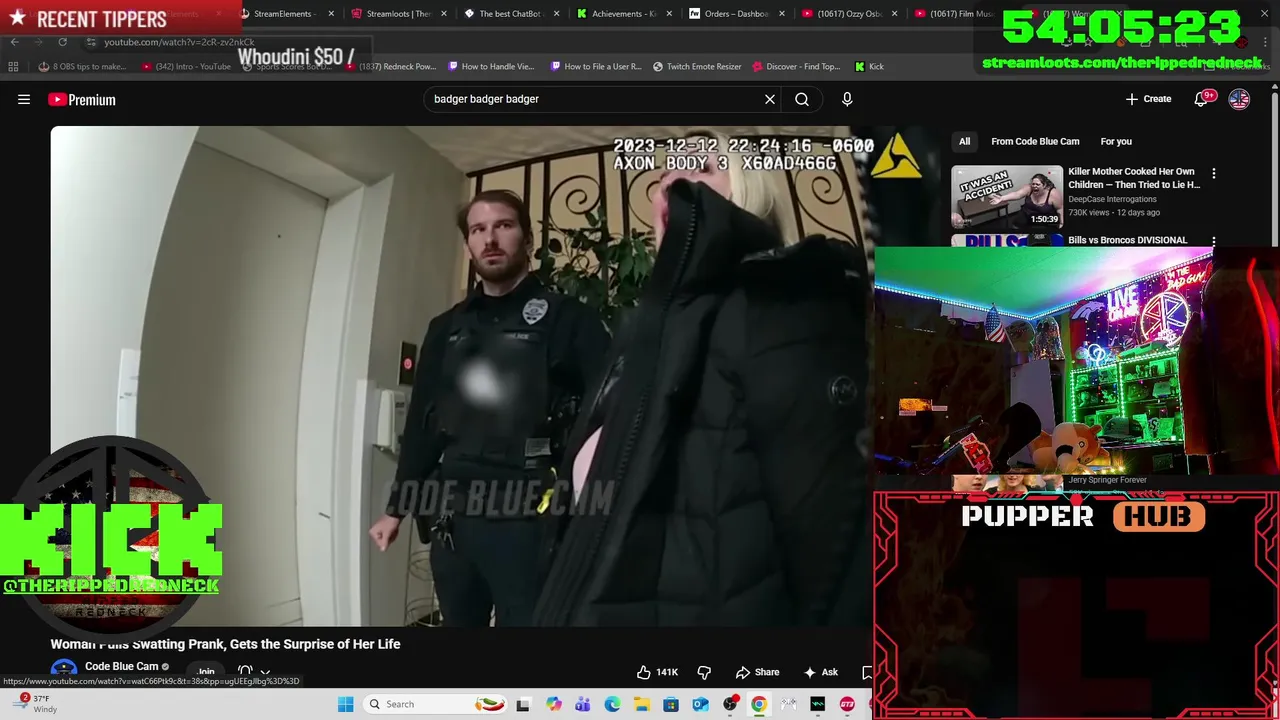This screenshot has width=1280, height=720.
Task: Open Microsoft Edge from taskbar
Action: [x=612, y=704]
